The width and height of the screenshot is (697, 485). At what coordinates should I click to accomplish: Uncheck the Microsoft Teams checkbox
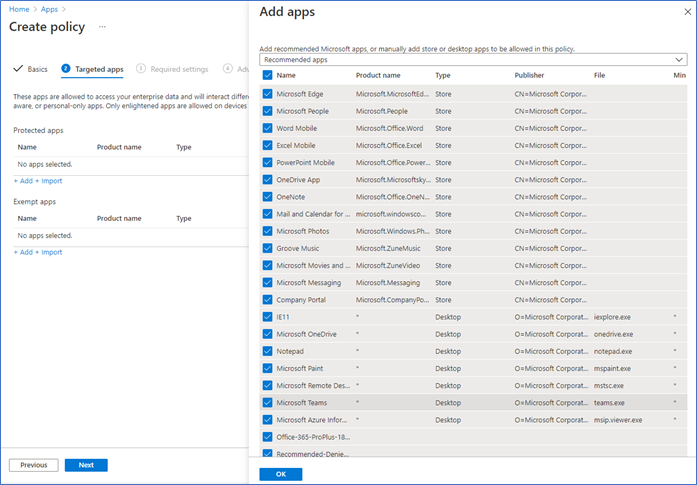click(x=267, y=403)
